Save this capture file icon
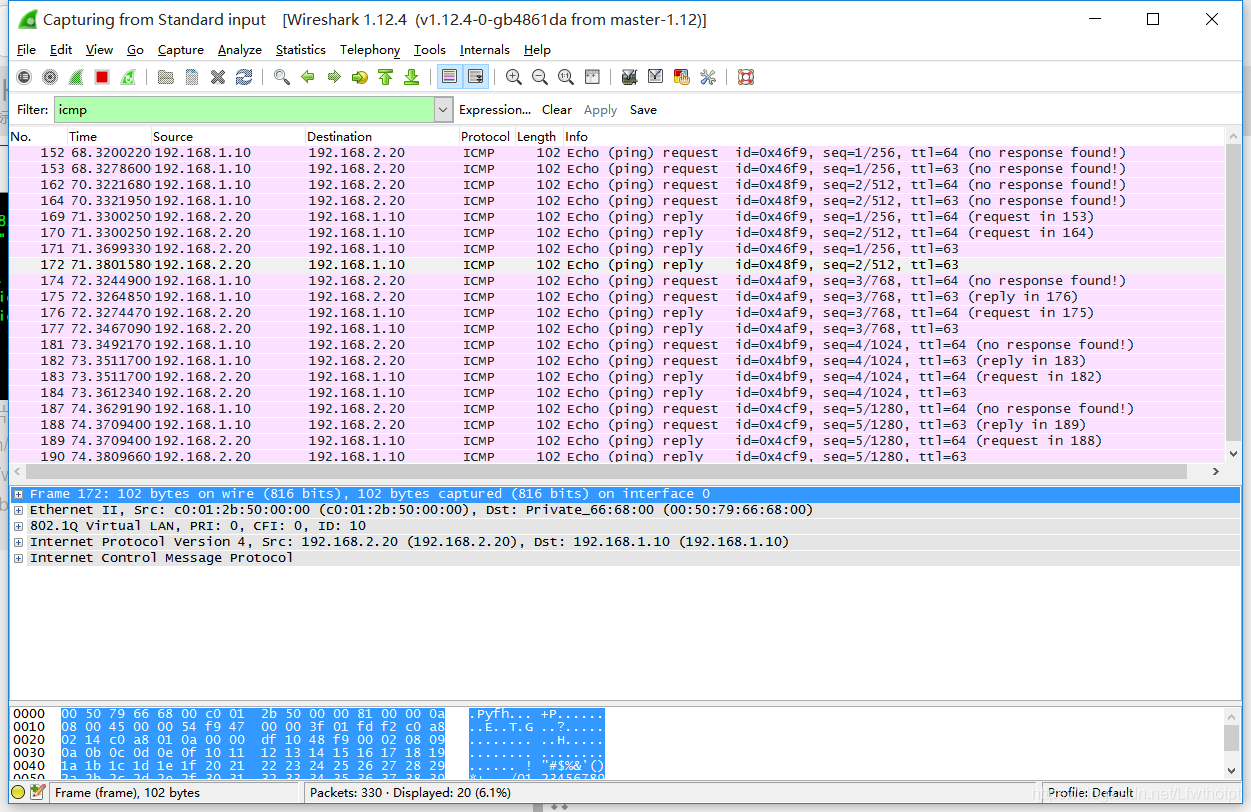 pos(192,77)
